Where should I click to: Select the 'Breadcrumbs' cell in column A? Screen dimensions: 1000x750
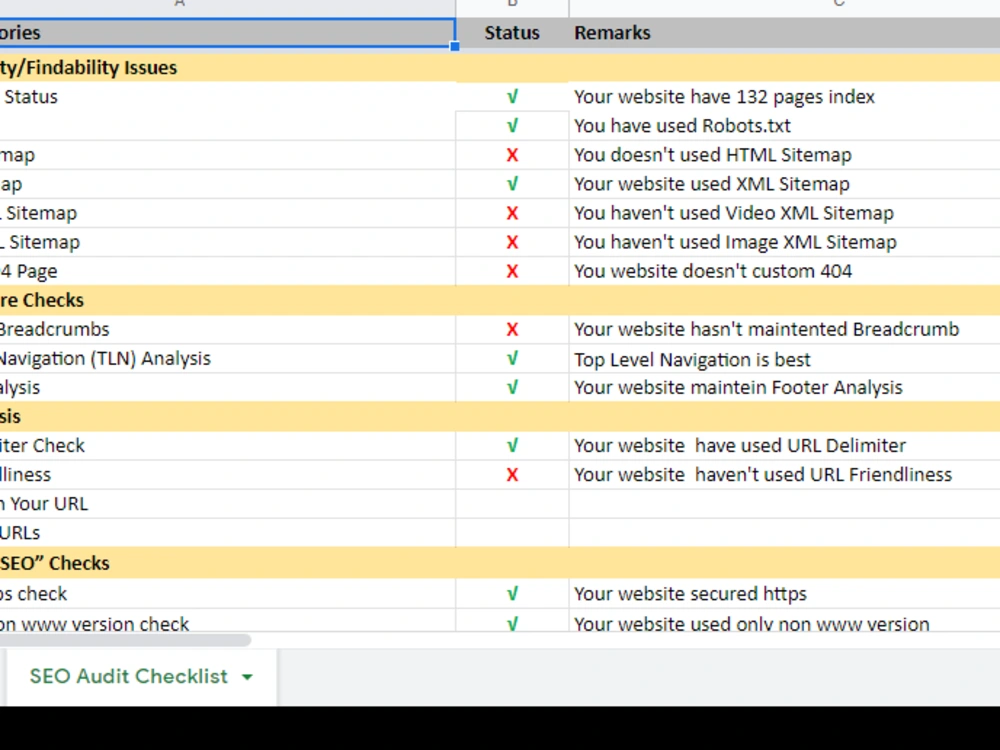tap(228, 330)
